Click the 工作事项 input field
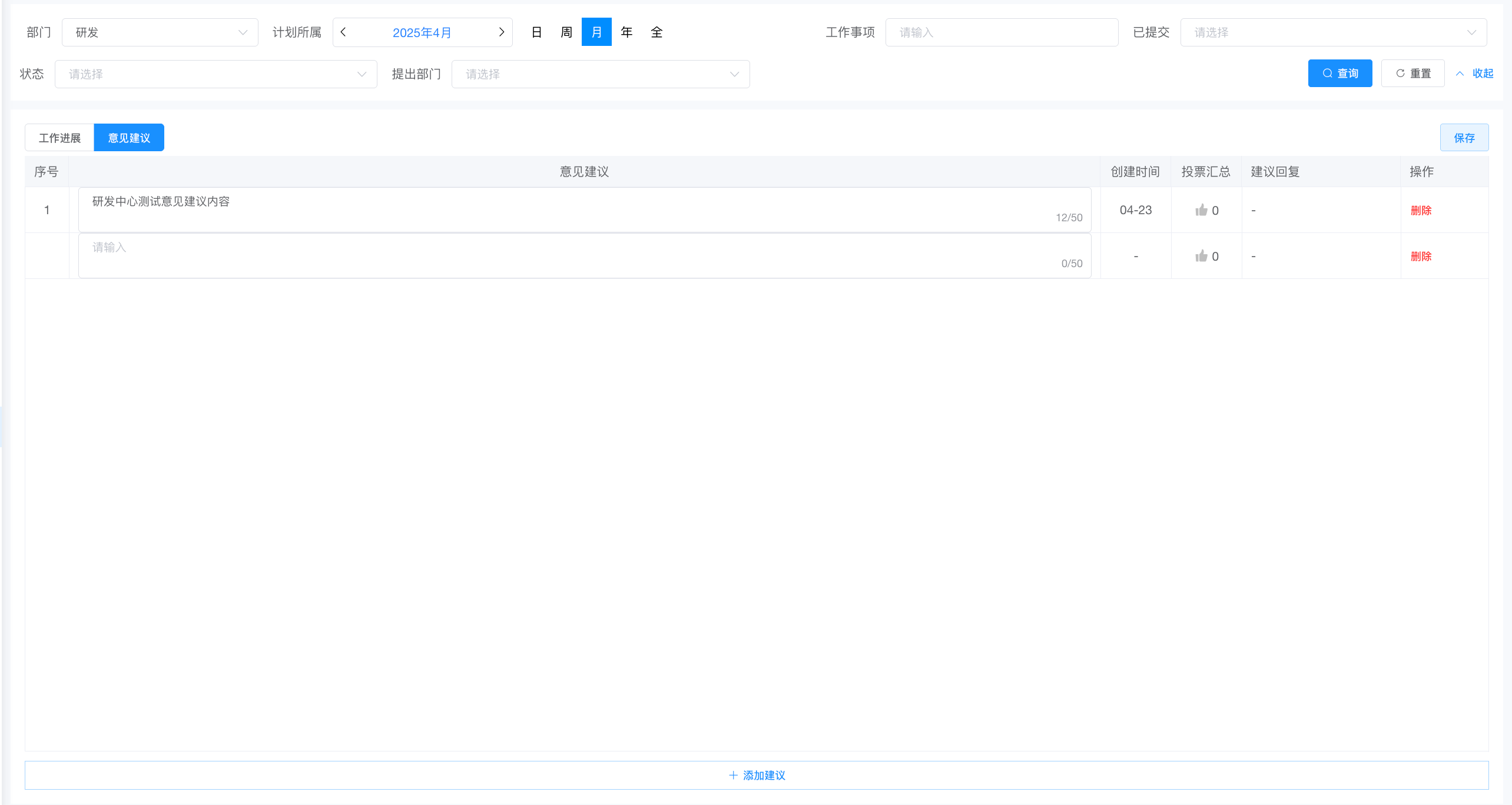 pyautogui.click(x=1001, y=32)
